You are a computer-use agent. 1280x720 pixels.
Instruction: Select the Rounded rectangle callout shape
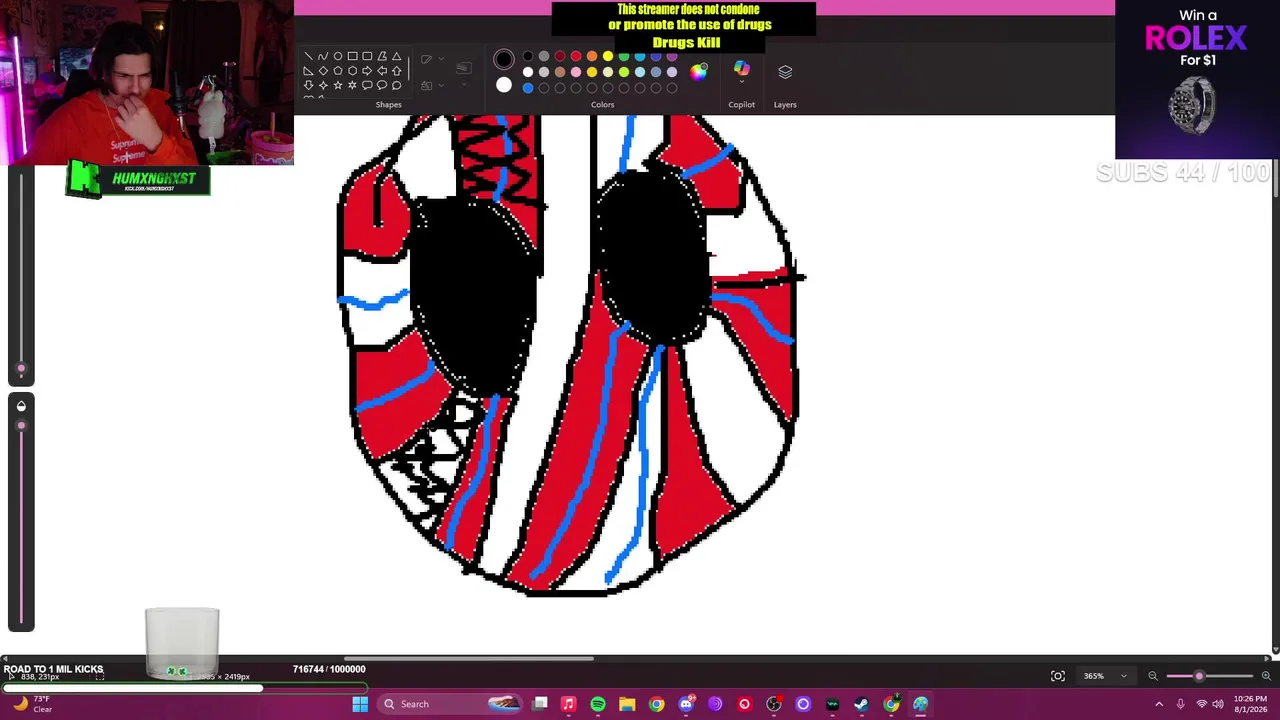coord(367,85)
